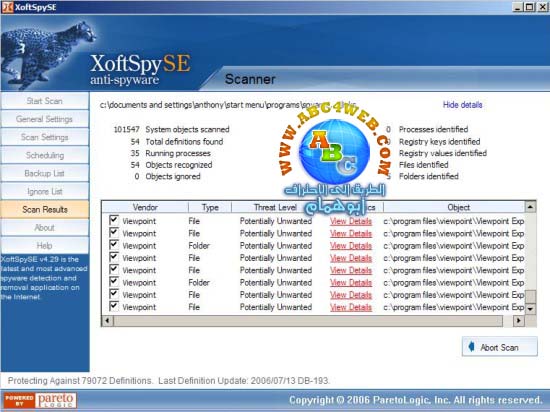The width and height of the screenshot is (550, 412).
Task: Click 'Protecting Against 79072 Definitions' status text
Action: [80, 381]
